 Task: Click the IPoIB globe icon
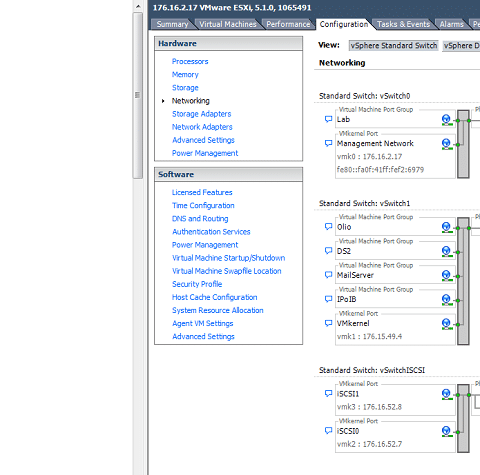tap(447, 300)
